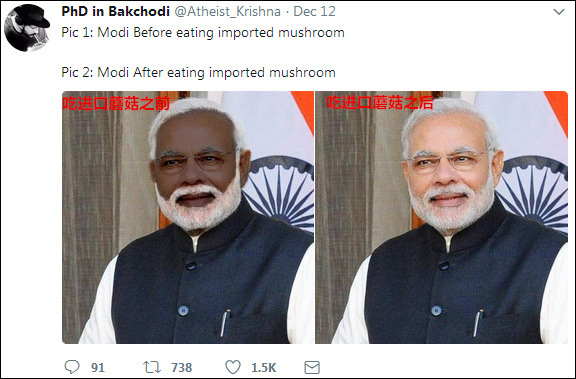
Task: Open the photo captioned 吃进口蘑菇之后
Action: [442, 217]
